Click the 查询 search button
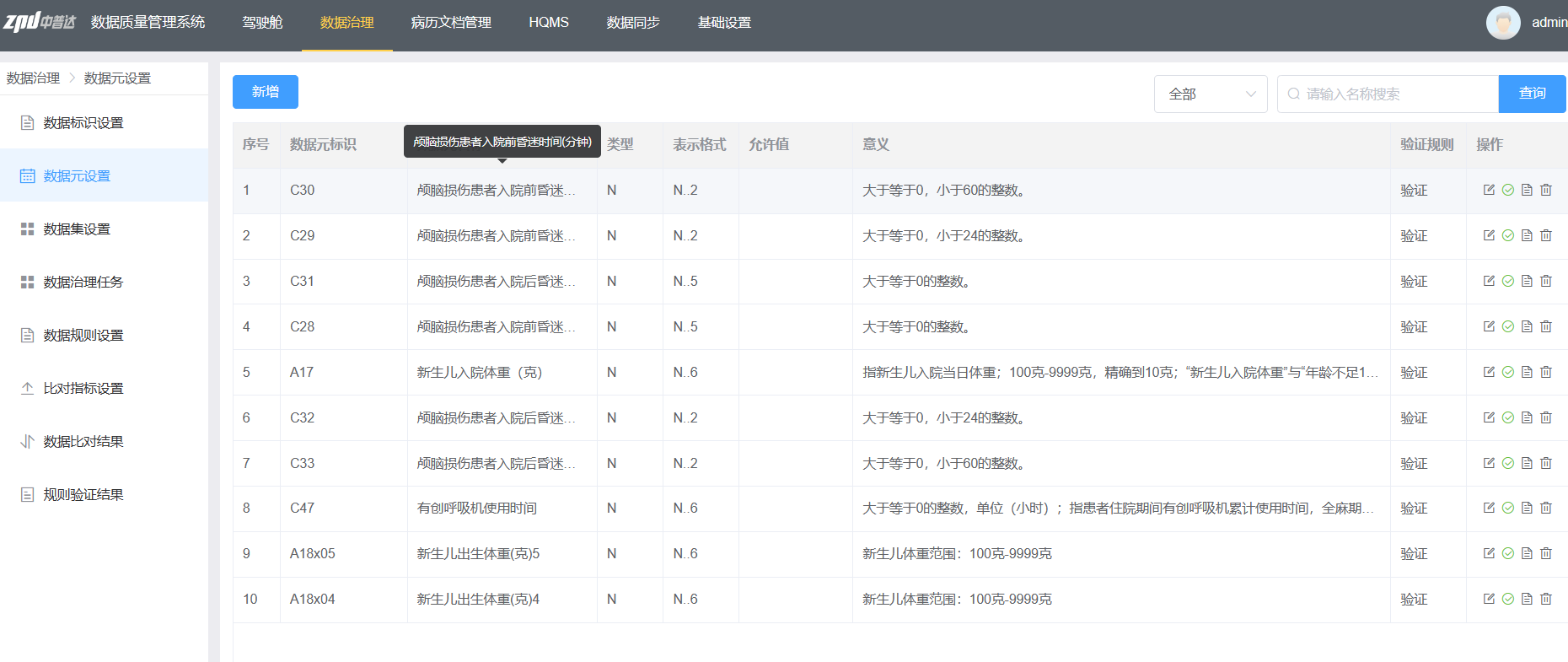 point(1532,94)
